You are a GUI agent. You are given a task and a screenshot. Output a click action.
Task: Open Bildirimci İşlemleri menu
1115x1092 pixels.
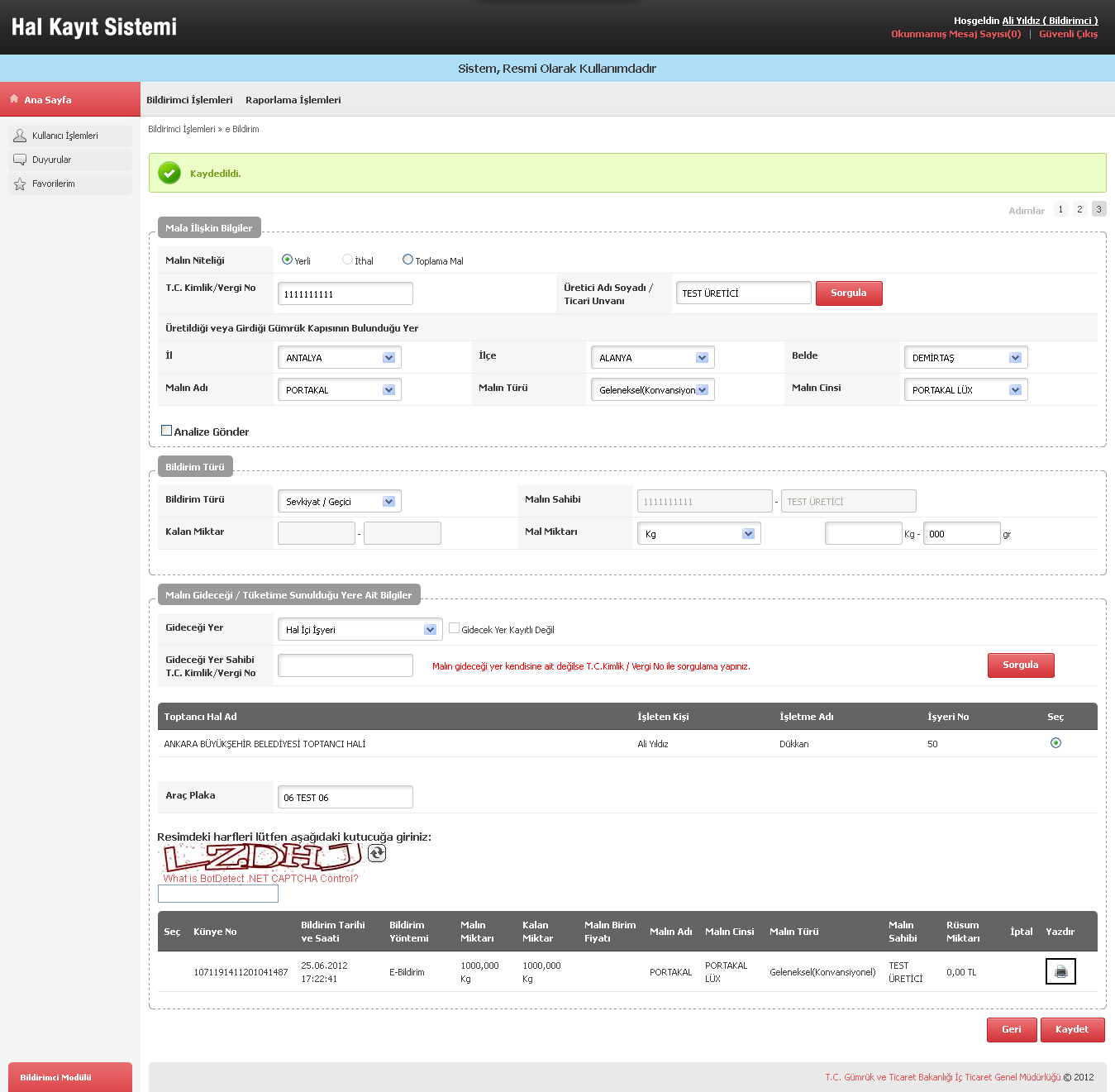(189, 100)
